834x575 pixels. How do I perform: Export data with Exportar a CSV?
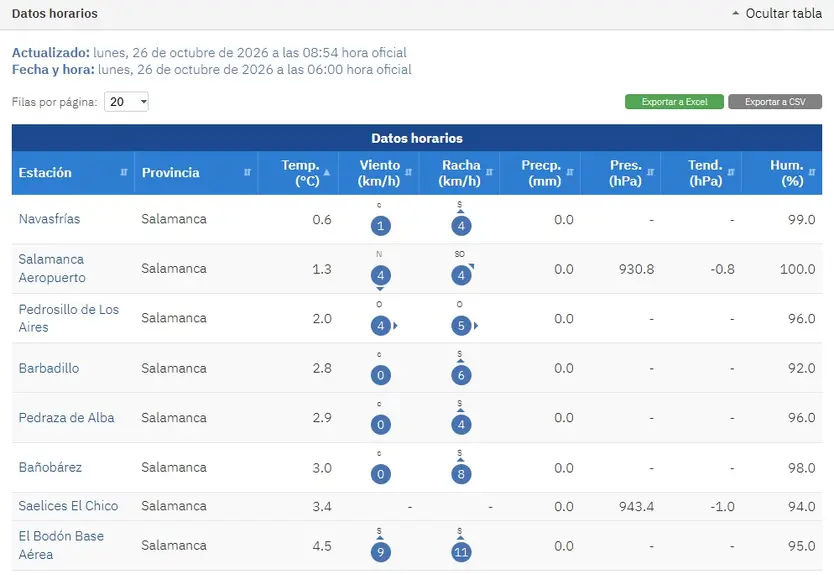tap(775, 102)
